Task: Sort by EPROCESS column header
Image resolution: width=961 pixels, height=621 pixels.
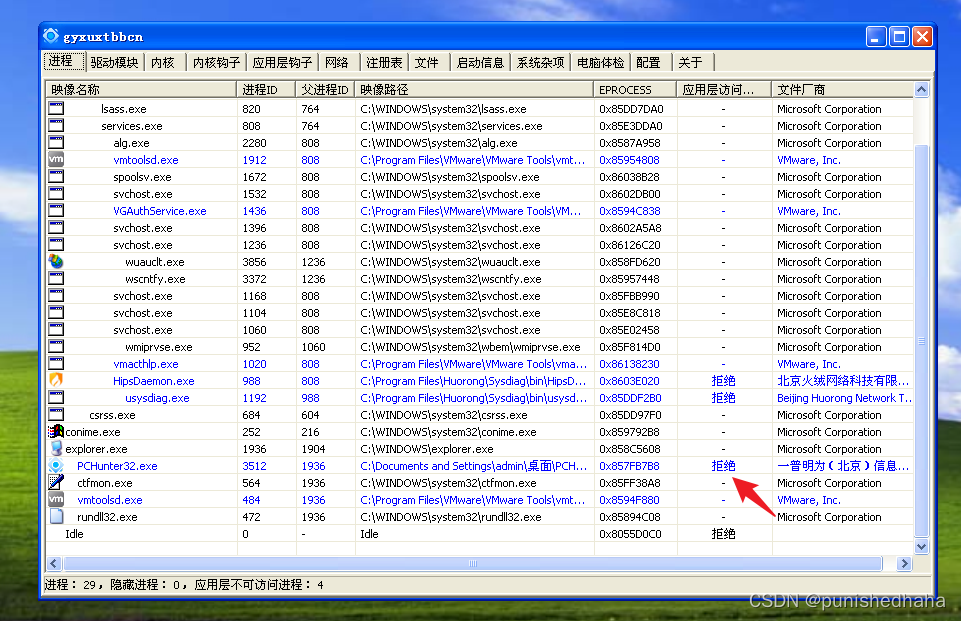Action: coord(636,90)
